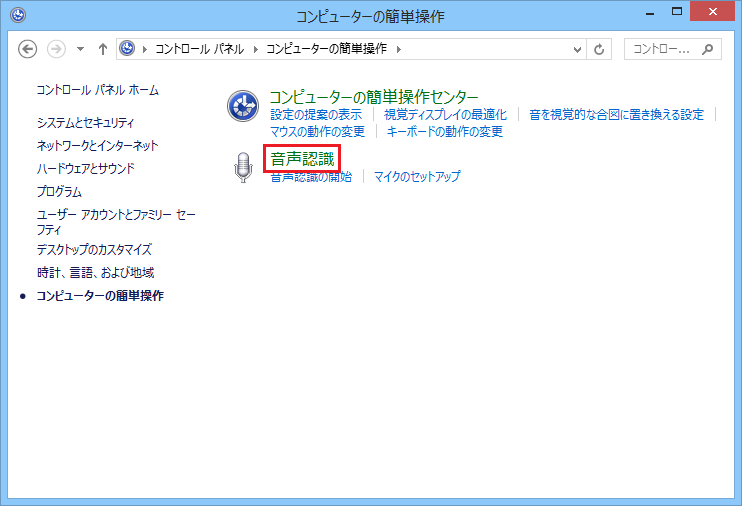Image resolution: width=742 pixels, height=506 pixels.
Task: Click the control panel search field
Action: [660, 49]
